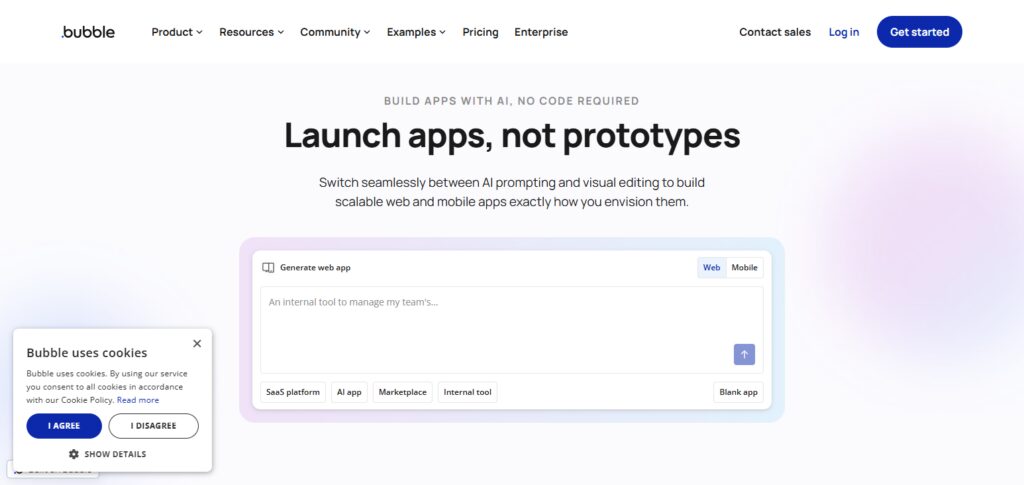The width and height of the screenshot is (1024, 485).
Task: Click the Get started button
Action: [x=919, y=32]
